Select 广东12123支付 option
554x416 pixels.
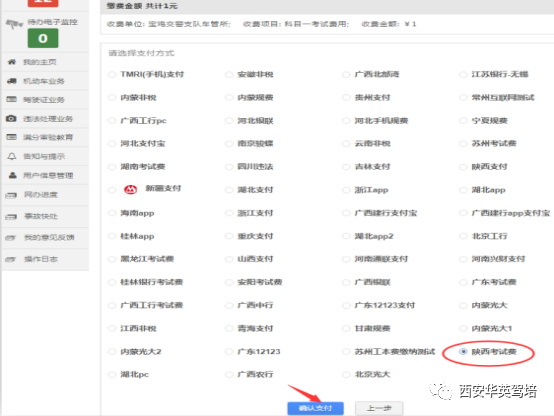[346, 305]
